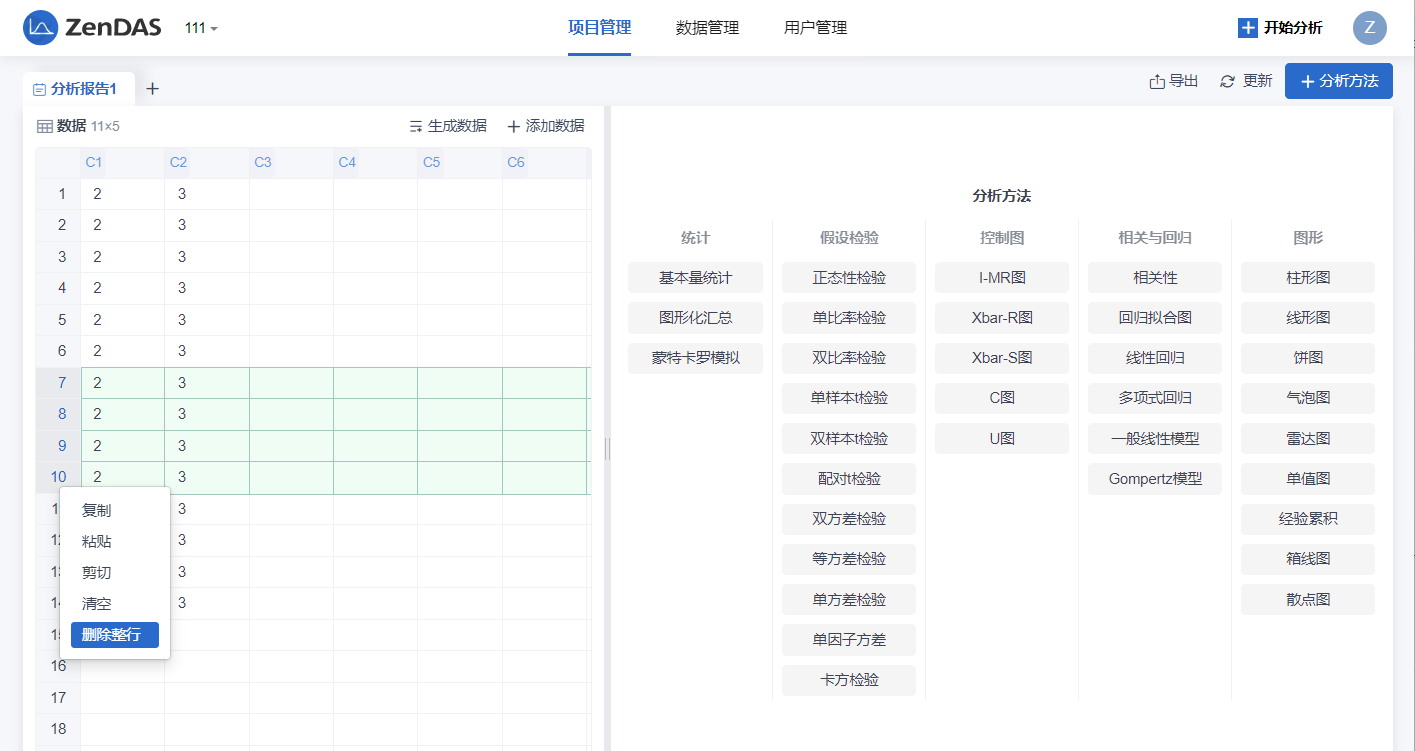Switch to the 数据管理 tab
Viewport: 1415px width, 751px height.
pyautogui.click(x=707, y=28)
